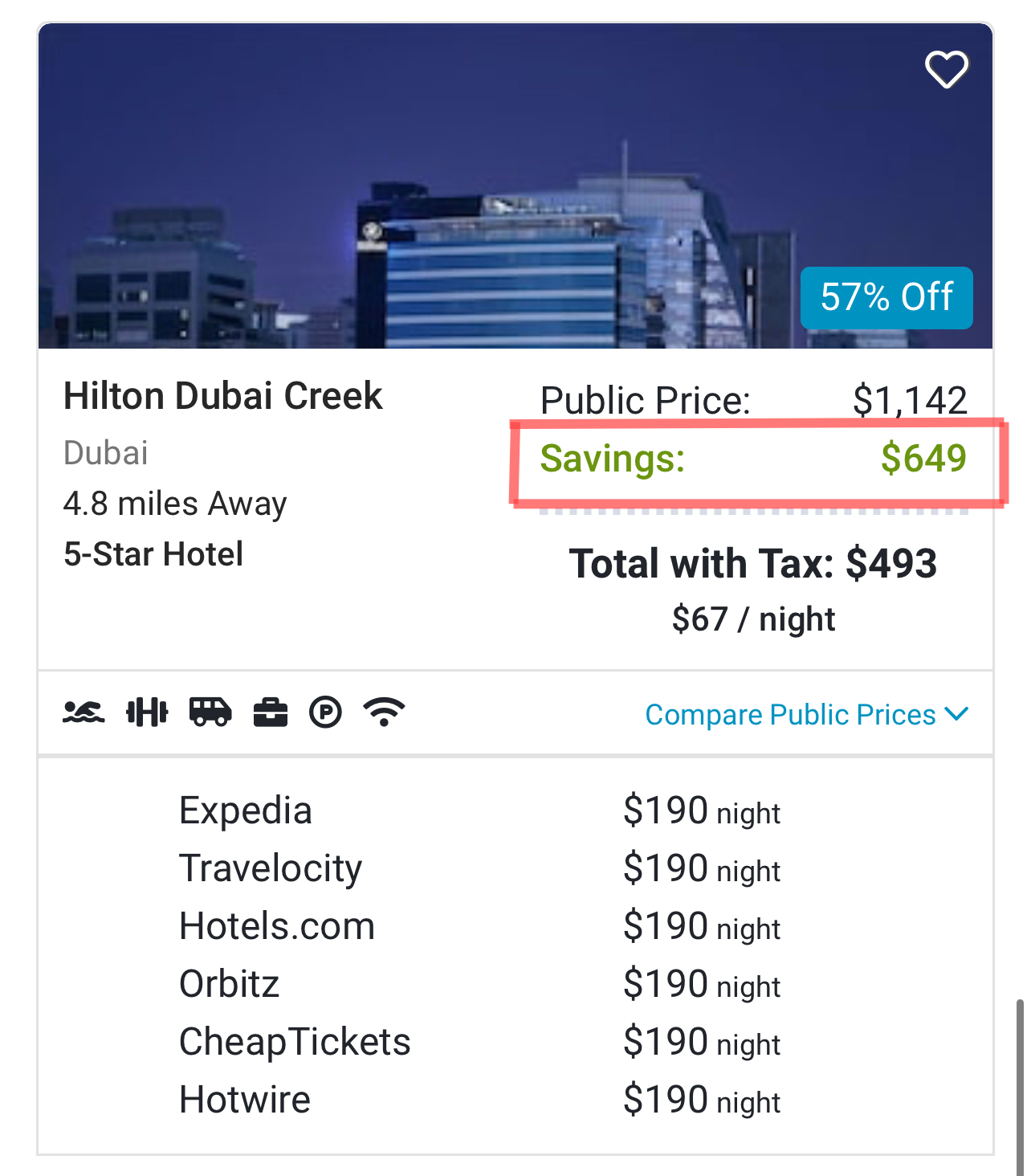Click the Total with Tax $493 price
This screenshot has width=1031, height=1176.
tap(753, 564)
